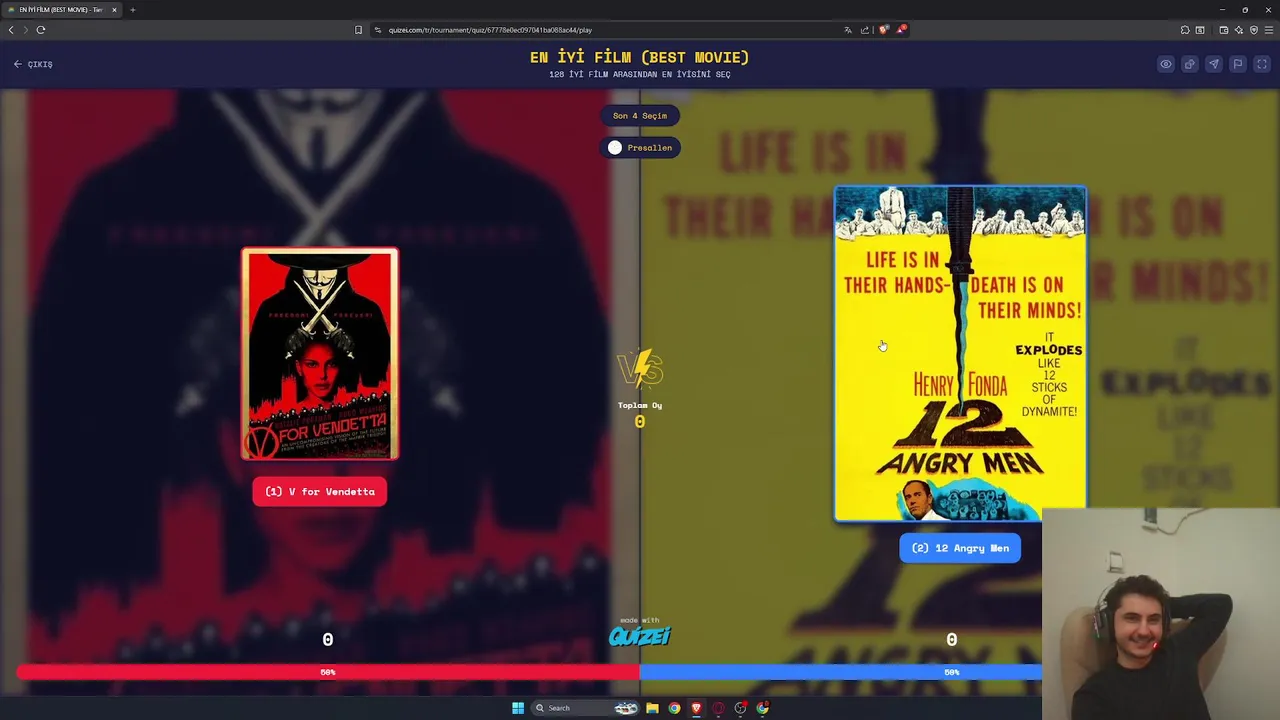1280x720 pixels.
Task: Click the VPN shield icon in the toolbar
Action: point(1254,30)
